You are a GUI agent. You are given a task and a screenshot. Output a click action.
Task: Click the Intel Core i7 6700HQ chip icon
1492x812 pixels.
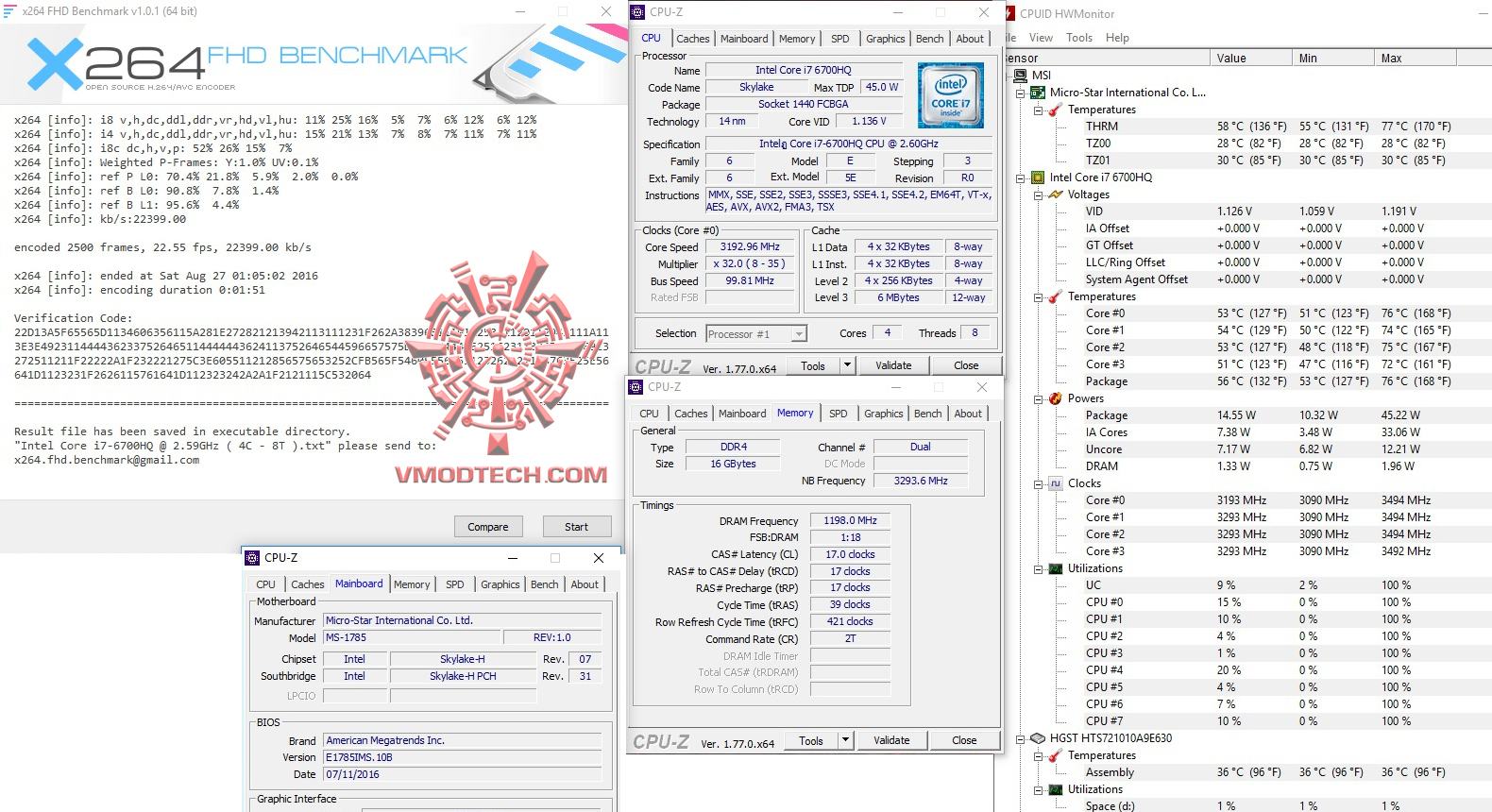click(1038, 178)
